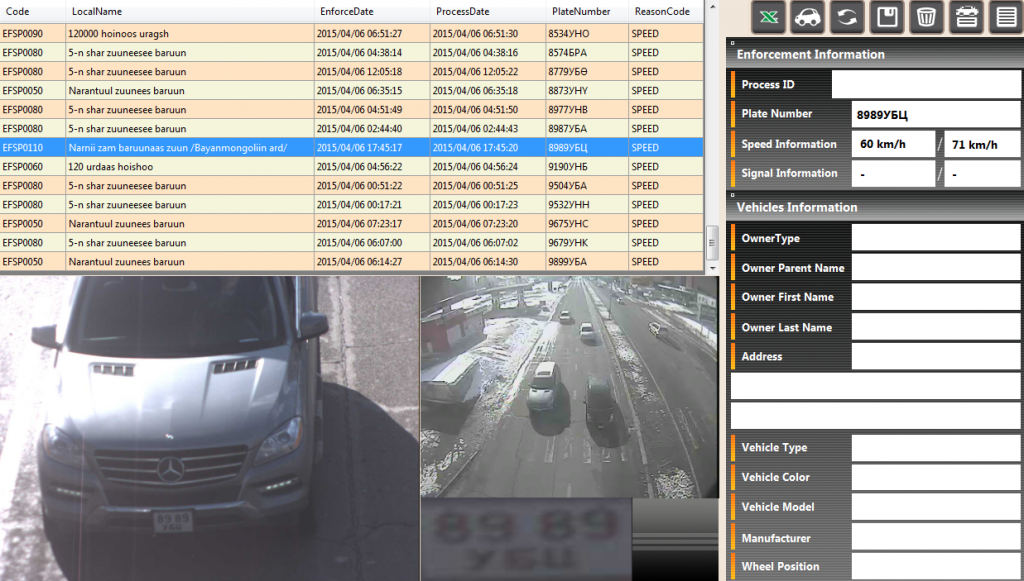Click the table scrollbar down arrow
The image size is (1024, 581).
tap(712, 268)
